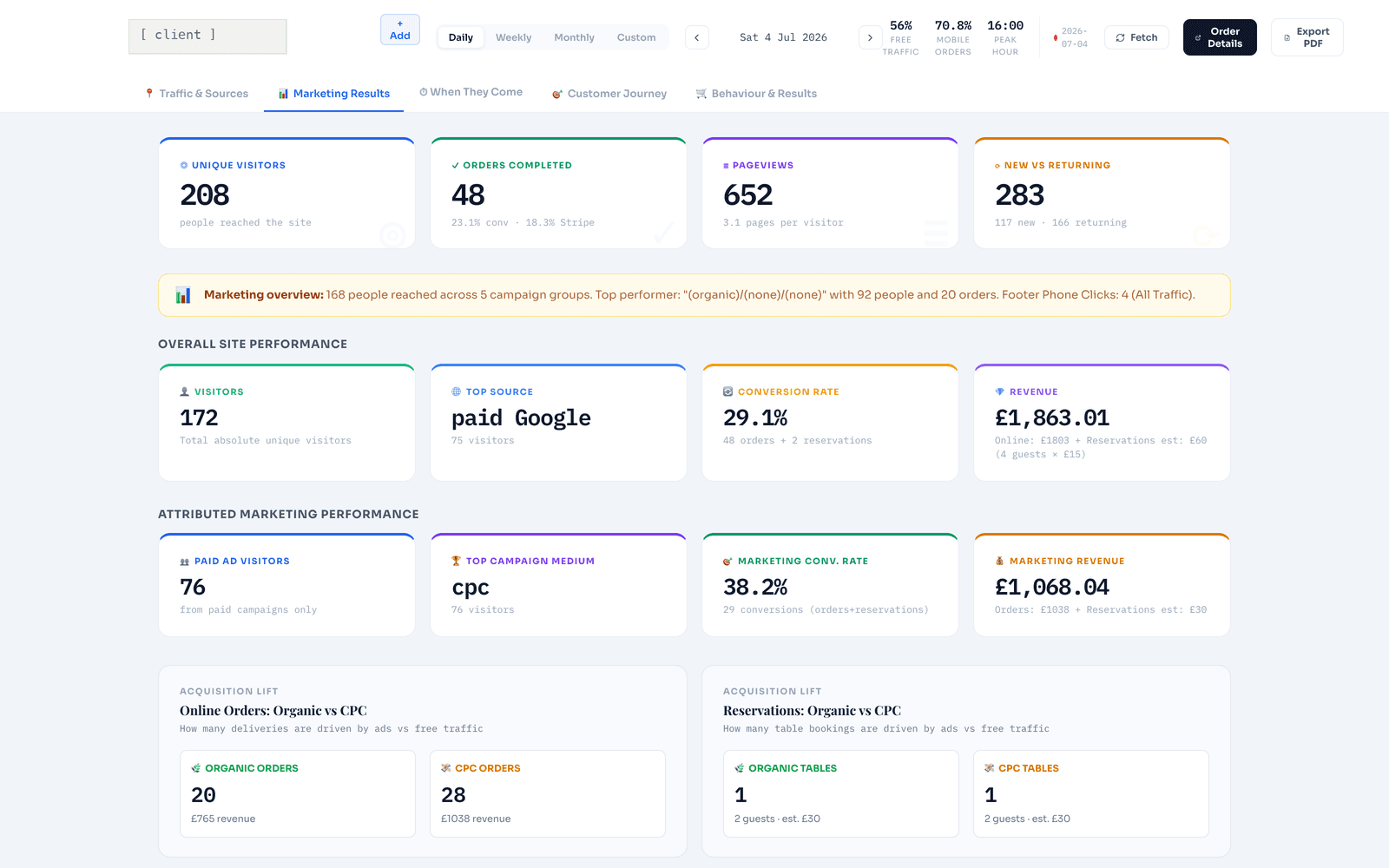Click the '23.1% conv · 18.3% Stripe' text
This screenshot has width=1389, height=868.
[523, 223]
